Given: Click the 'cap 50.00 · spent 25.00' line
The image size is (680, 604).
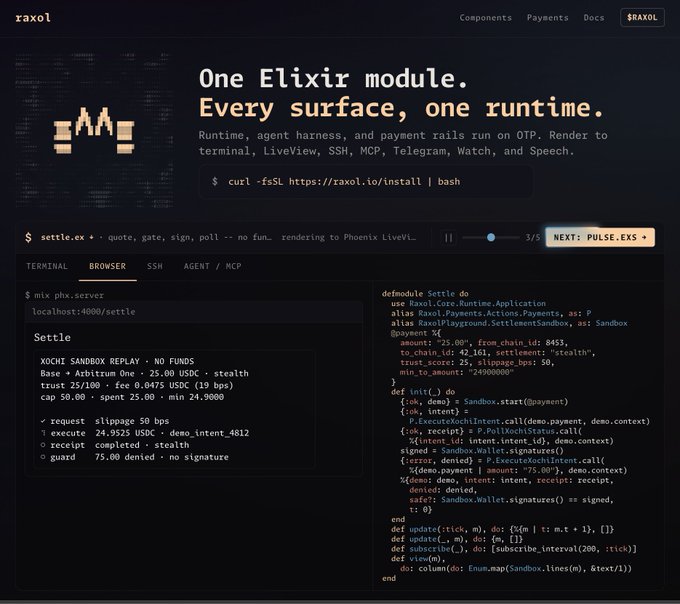Looking at the screenshot, I should (132, 397).
